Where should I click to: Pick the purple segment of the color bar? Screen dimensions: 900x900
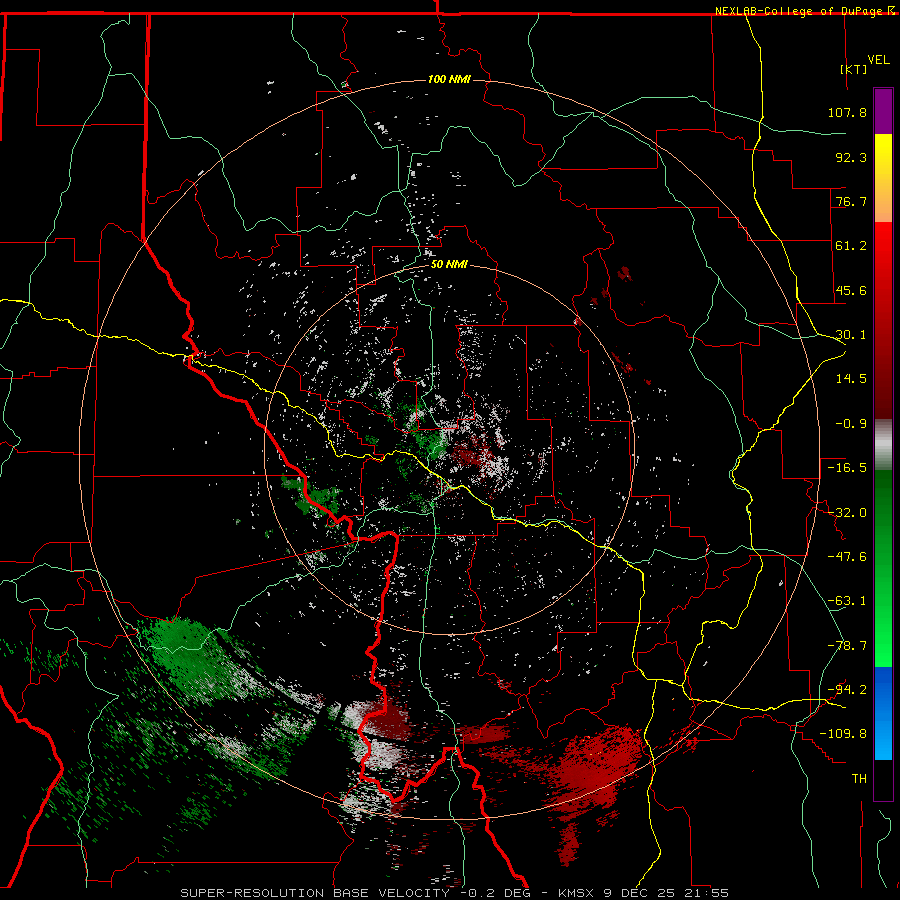coord(883,111)
